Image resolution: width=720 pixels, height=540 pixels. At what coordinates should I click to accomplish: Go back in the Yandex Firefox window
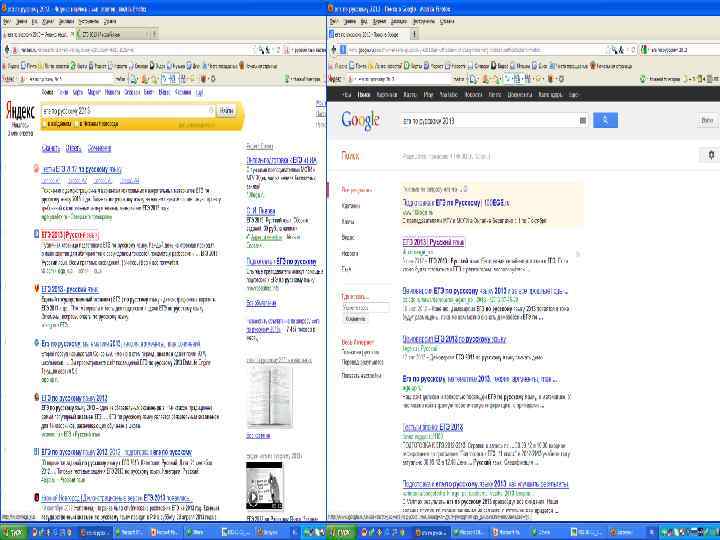pos(7,50)
